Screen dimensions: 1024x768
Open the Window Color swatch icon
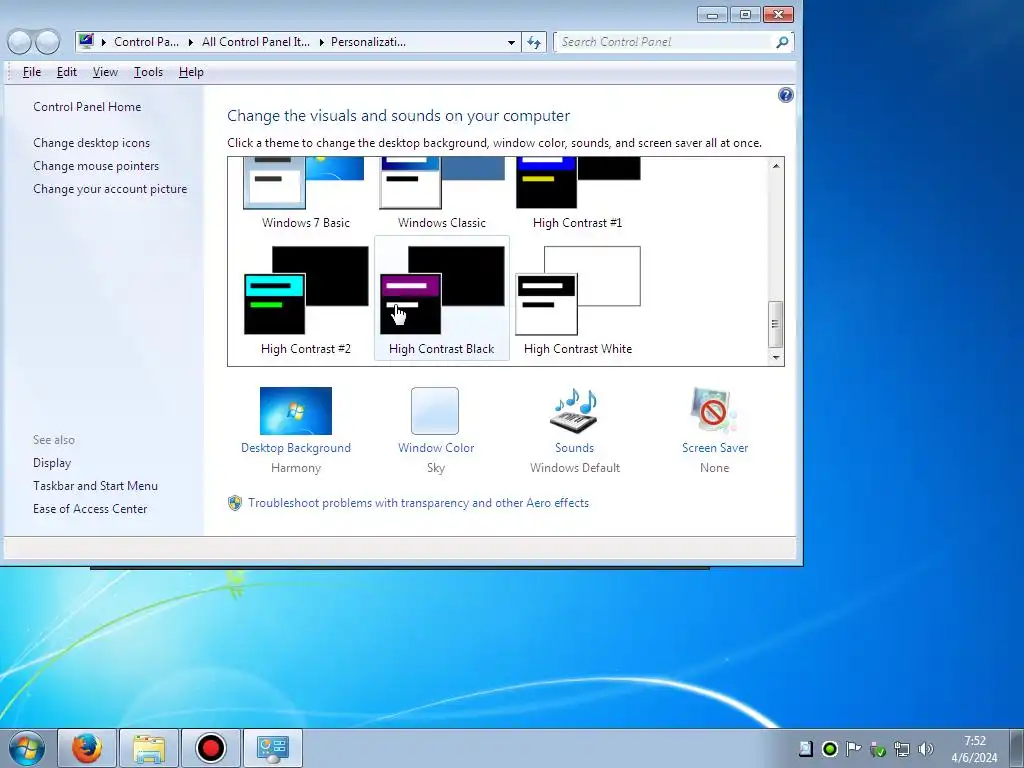[x=435, y=411]
